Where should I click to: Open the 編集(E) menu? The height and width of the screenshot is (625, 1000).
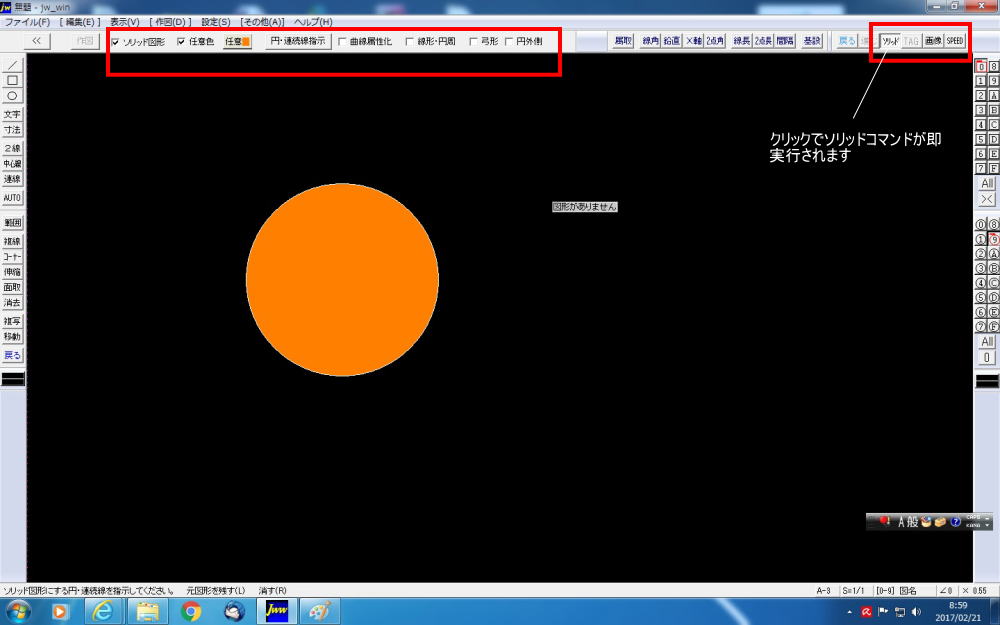[80, 22]
